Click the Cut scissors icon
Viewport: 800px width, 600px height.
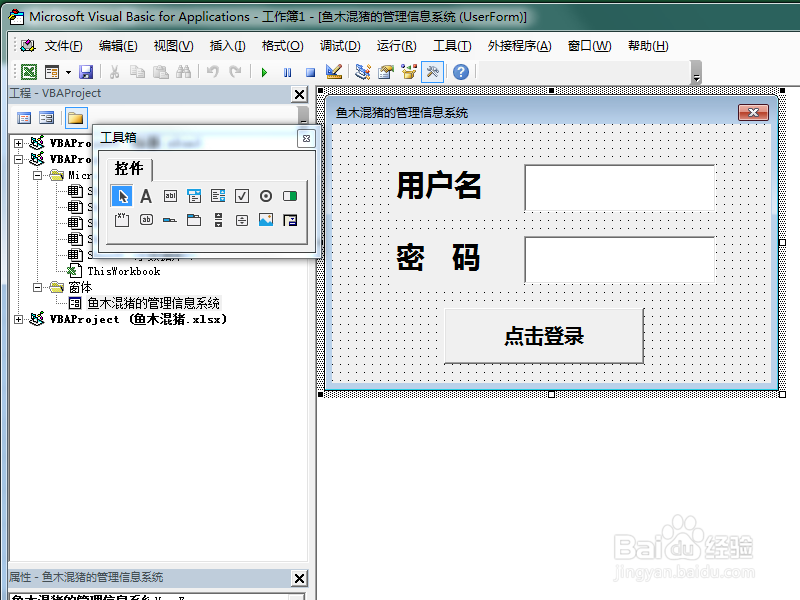tap(114, 72)
